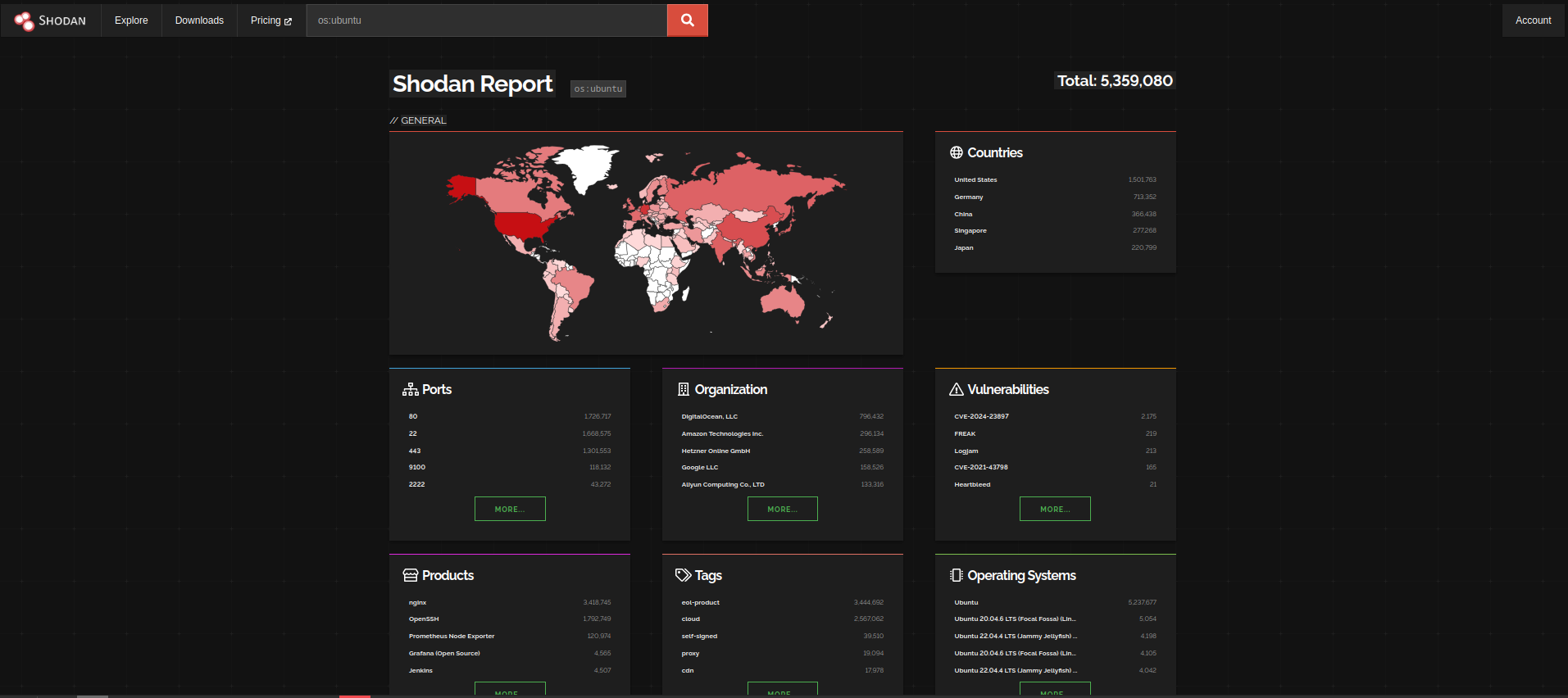Click the red search magnifier button
Screen dimensions: 1568x698
tap(688, 20)
